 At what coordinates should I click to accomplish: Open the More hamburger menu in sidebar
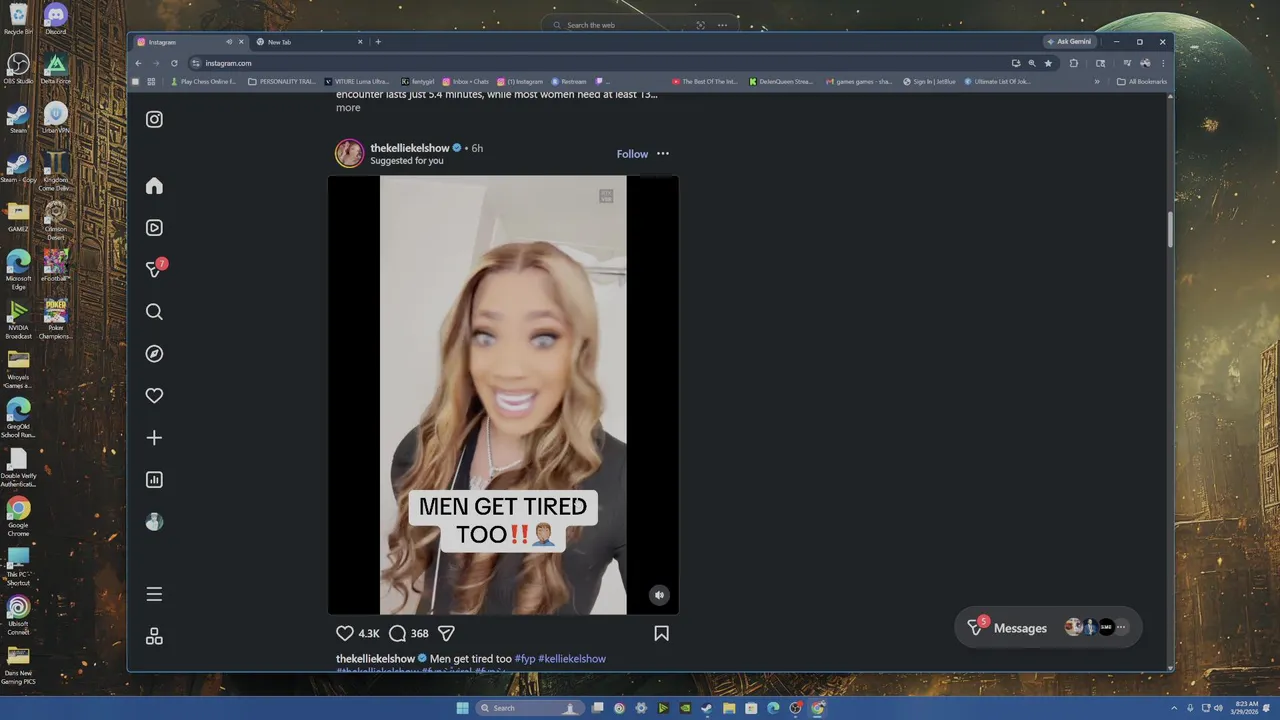(154, 594)
